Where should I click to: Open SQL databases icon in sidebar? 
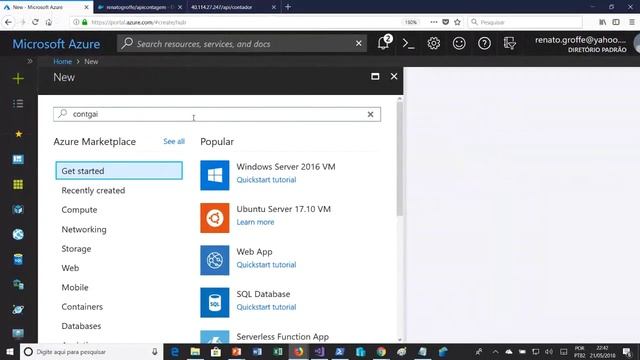(x=18, y=260)
